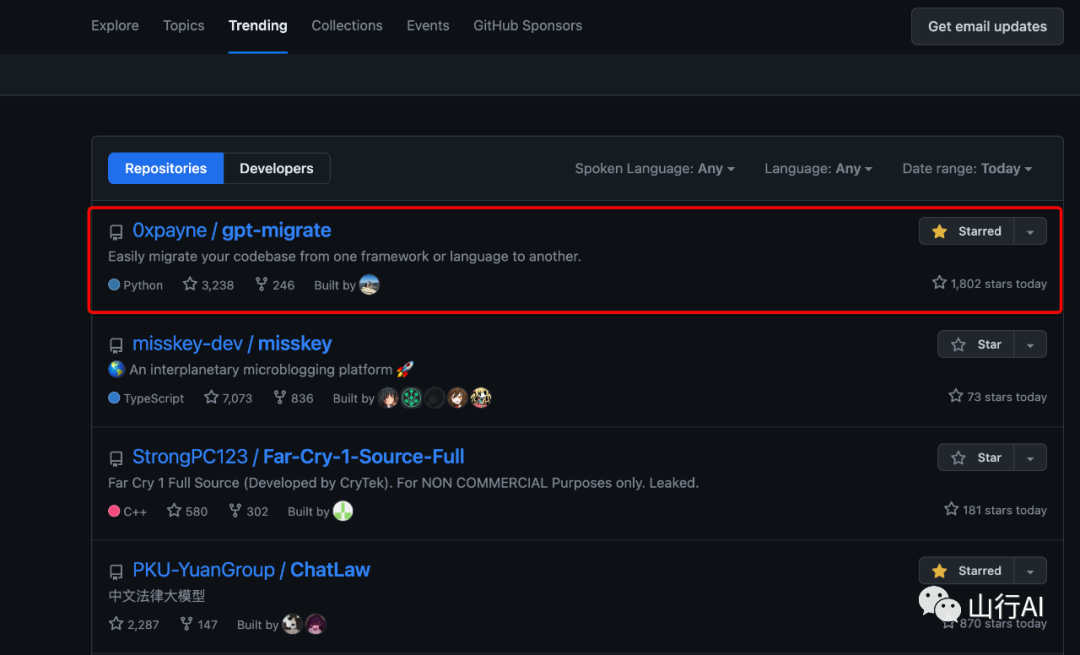Select the Repositories toggle button

(166, 168)
